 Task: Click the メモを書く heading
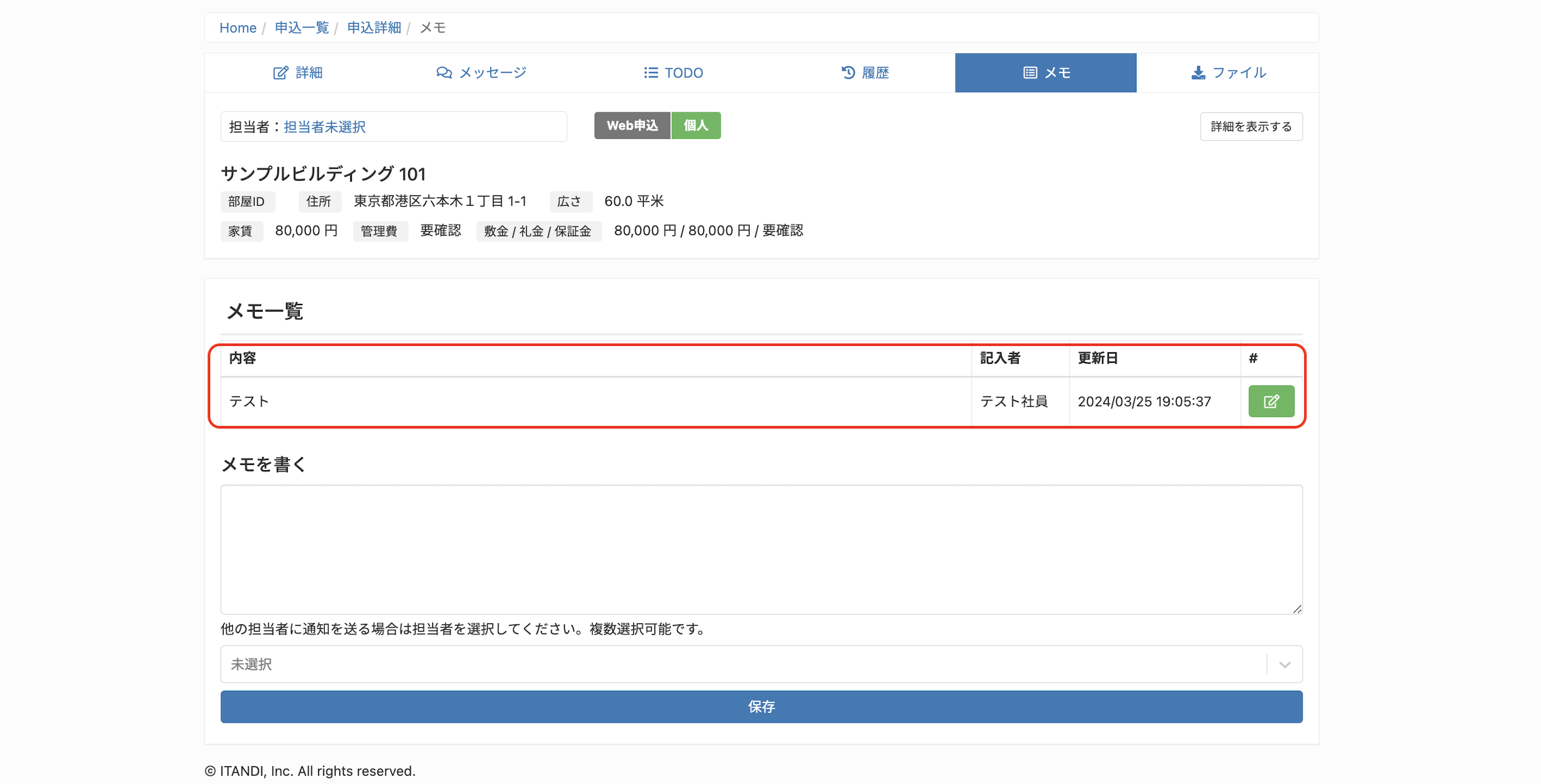click(264, 465)
